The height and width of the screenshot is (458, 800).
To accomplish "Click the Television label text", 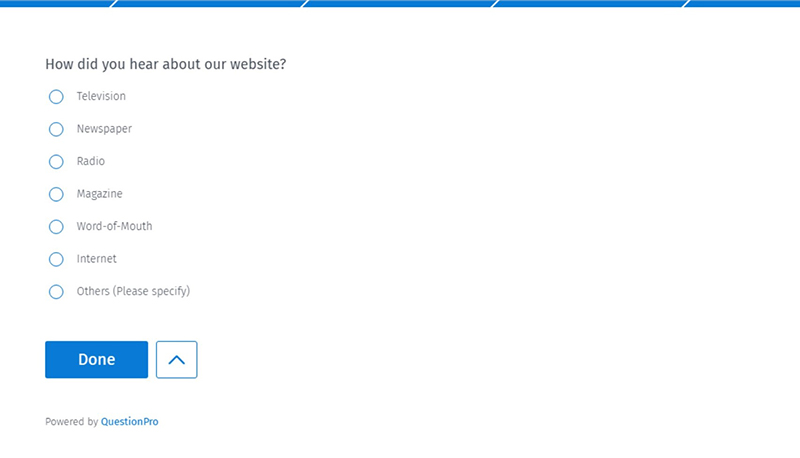I will pyautogui.click(x=101, y=96).
